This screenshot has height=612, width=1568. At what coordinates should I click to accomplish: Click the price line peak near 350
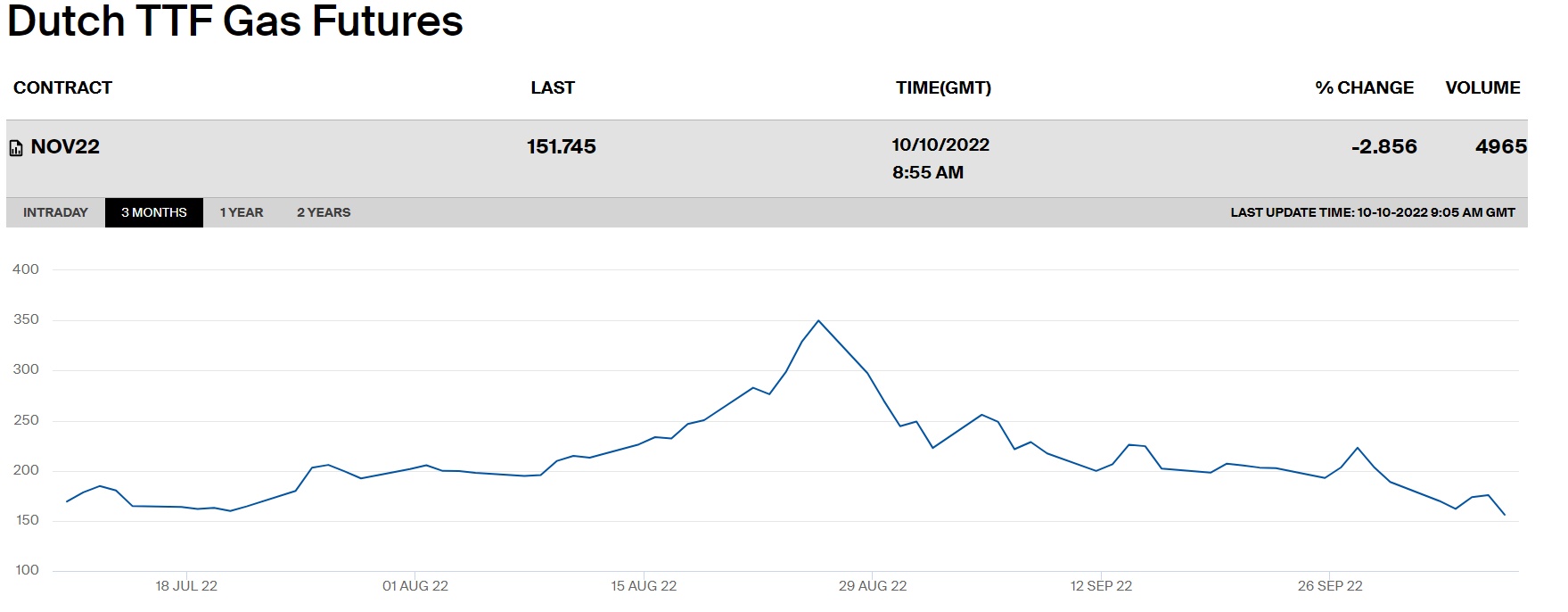click(x=818, y=321)
